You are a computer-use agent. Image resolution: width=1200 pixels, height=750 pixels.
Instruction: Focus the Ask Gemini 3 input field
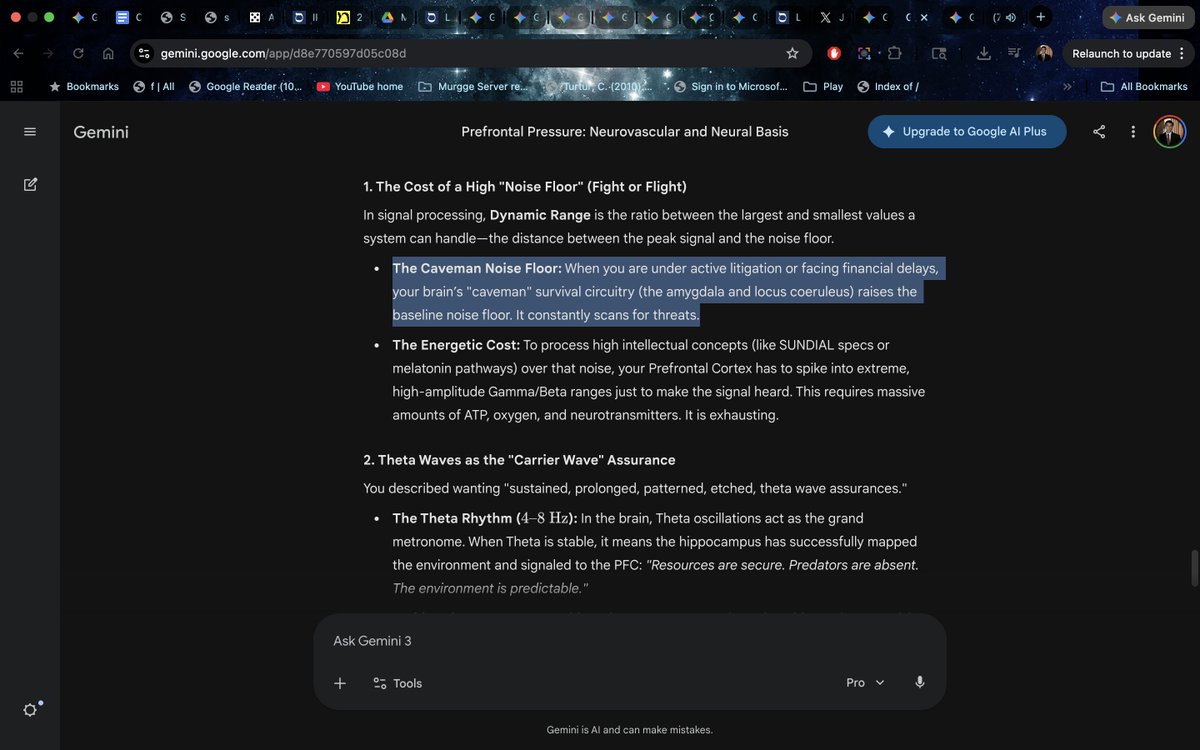tap(630, 641)
